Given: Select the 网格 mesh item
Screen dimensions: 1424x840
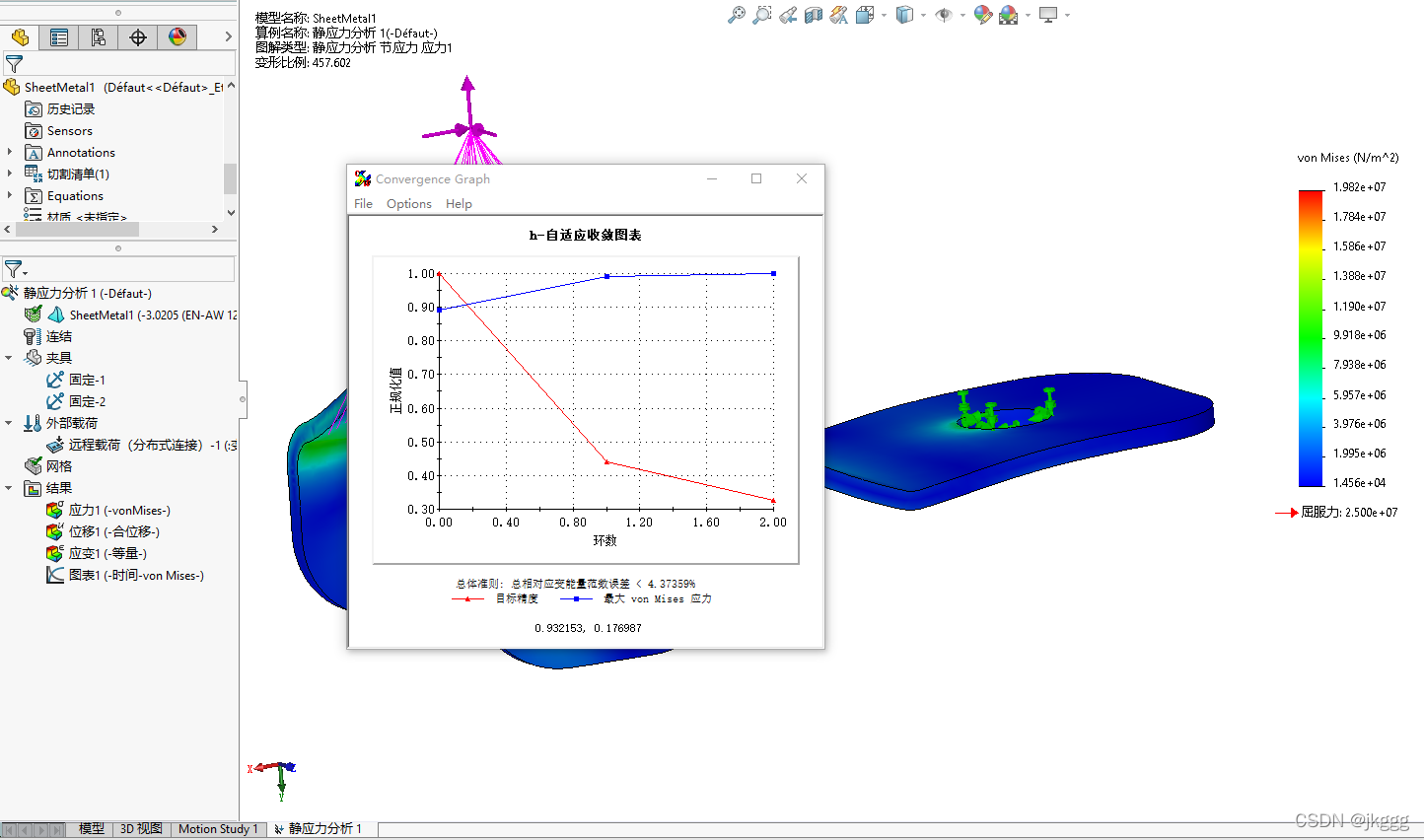Looking at the screenshot, I should (48, 466).
